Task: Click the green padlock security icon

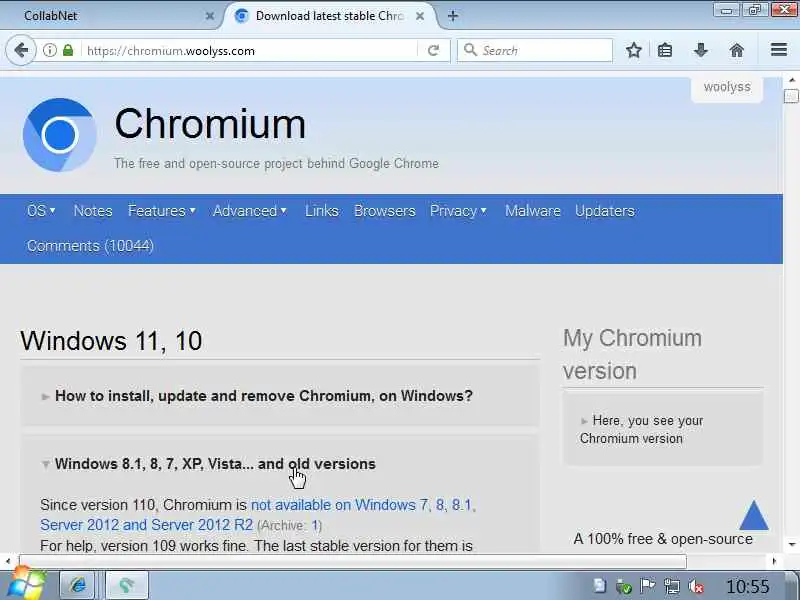Action: (x=68, y=51)
